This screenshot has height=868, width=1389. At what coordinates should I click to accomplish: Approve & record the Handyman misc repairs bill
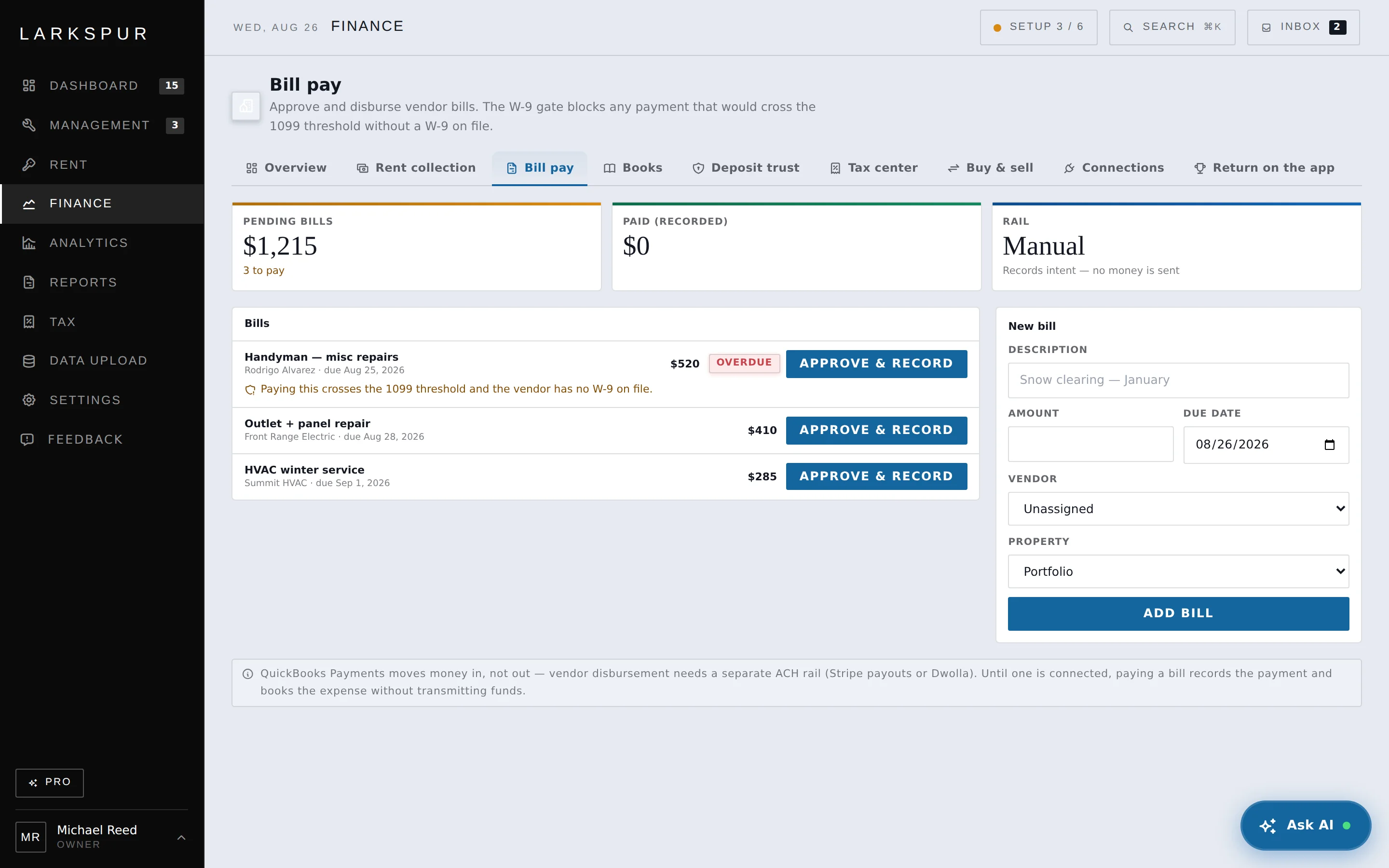pyautogui.click(x=876, y=364)
